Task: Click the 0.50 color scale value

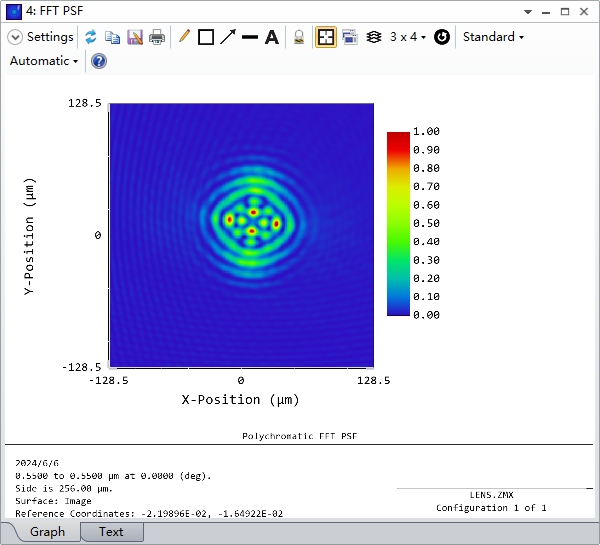Action: [426, 223]
